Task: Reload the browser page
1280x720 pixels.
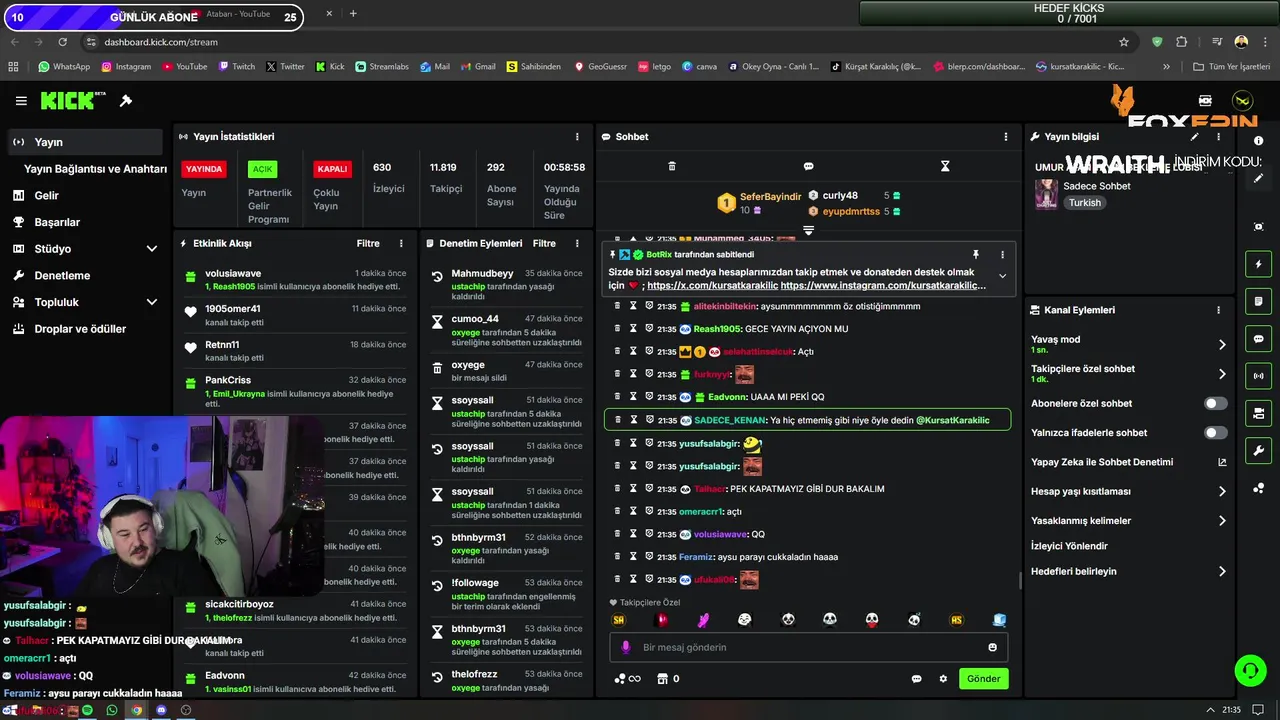Action: pos(63,42)
